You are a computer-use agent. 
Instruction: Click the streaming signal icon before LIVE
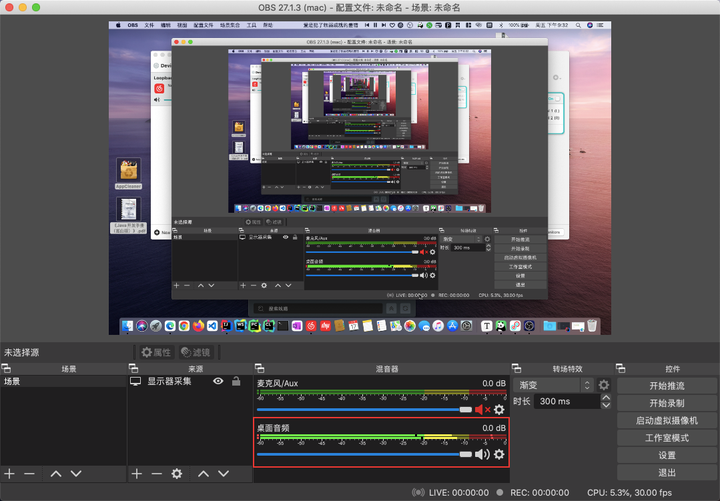coord(418,492)
